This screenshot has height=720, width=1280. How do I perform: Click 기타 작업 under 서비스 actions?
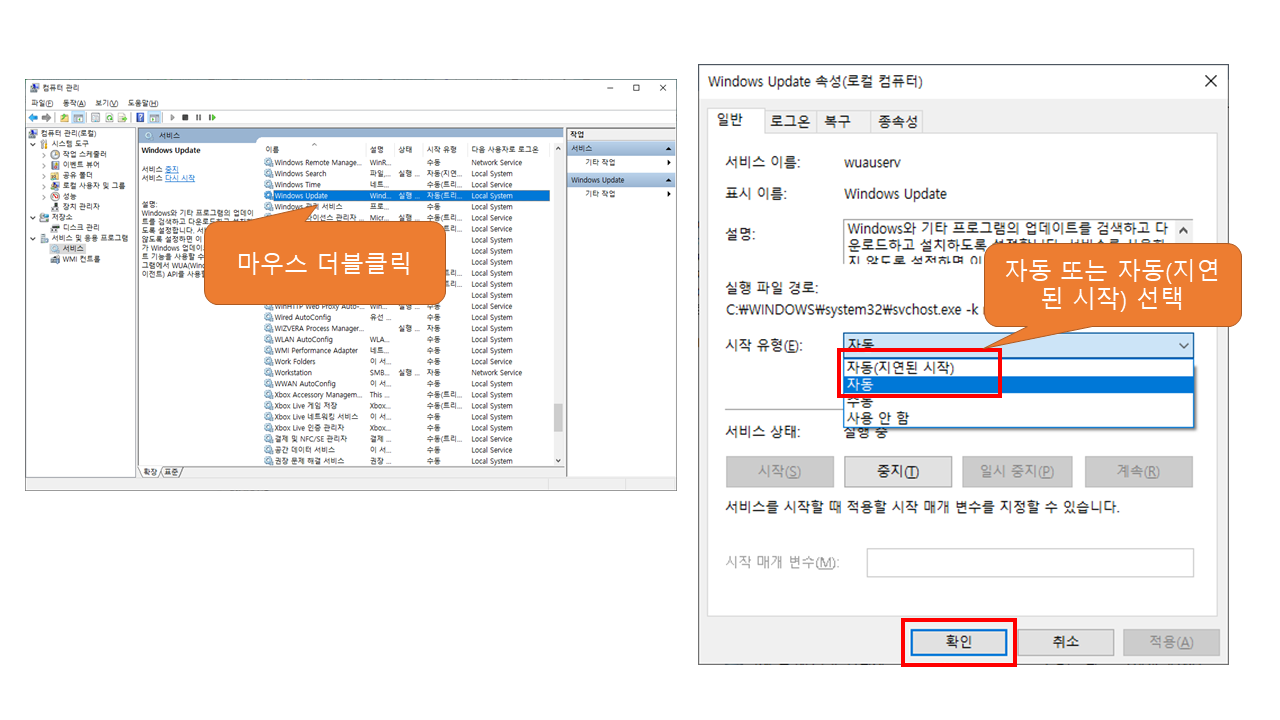(x=600, y=162)
